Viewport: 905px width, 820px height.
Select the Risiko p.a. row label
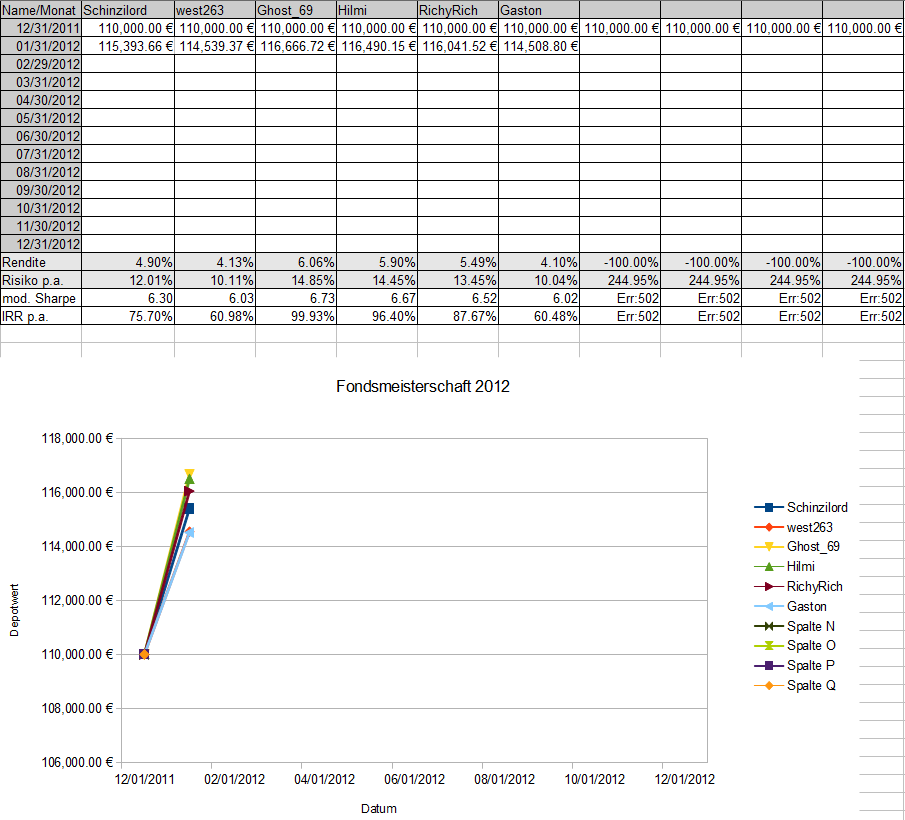pos(41,280)
